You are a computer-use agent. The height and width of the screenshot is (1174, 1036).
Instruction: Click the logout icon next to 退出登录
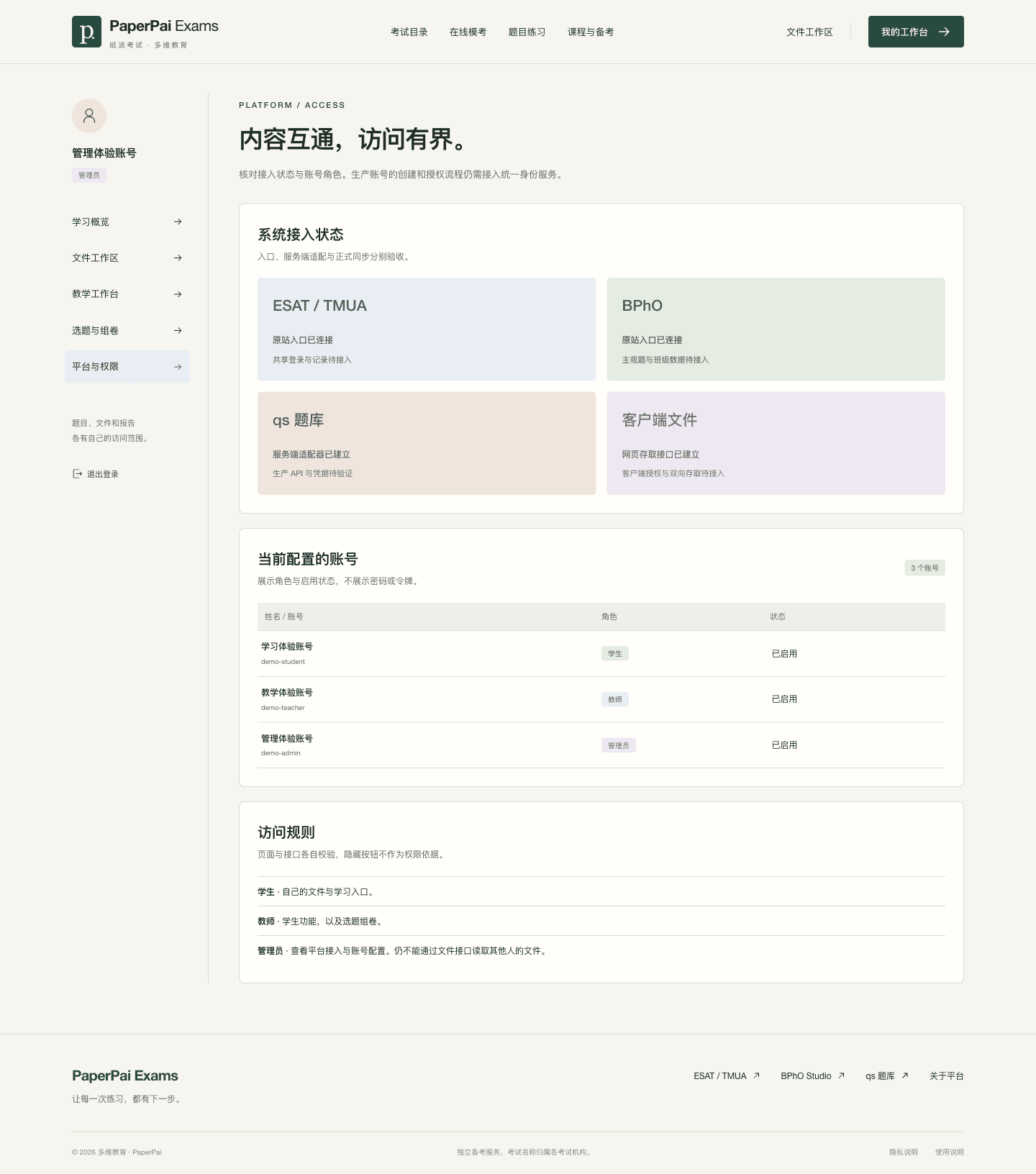(77, 473)
